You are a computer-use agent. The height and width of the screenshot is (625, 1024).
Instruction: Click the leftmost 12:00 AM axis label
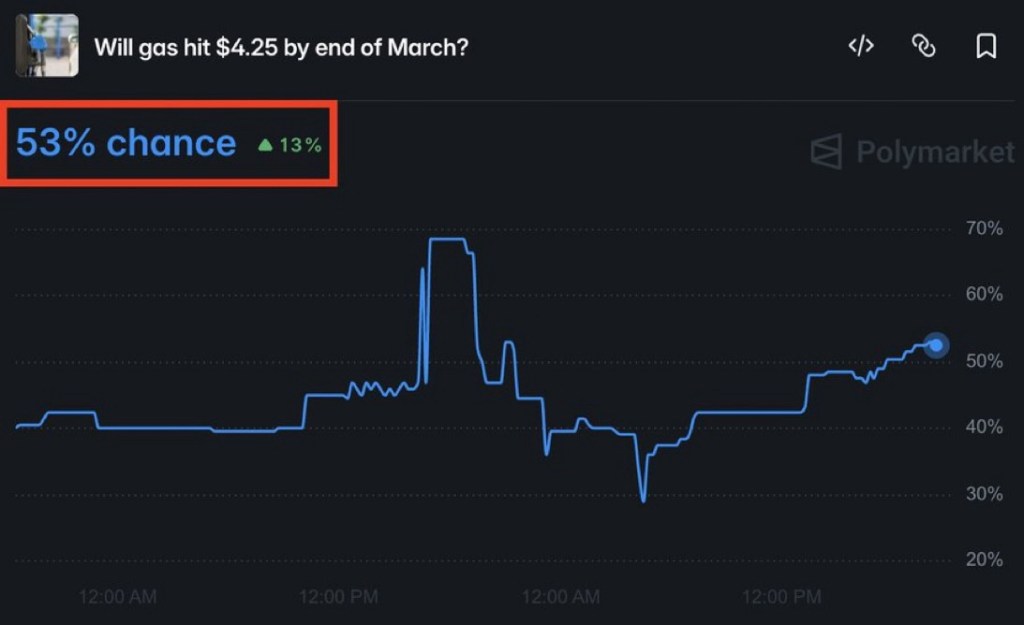(118, 597)
